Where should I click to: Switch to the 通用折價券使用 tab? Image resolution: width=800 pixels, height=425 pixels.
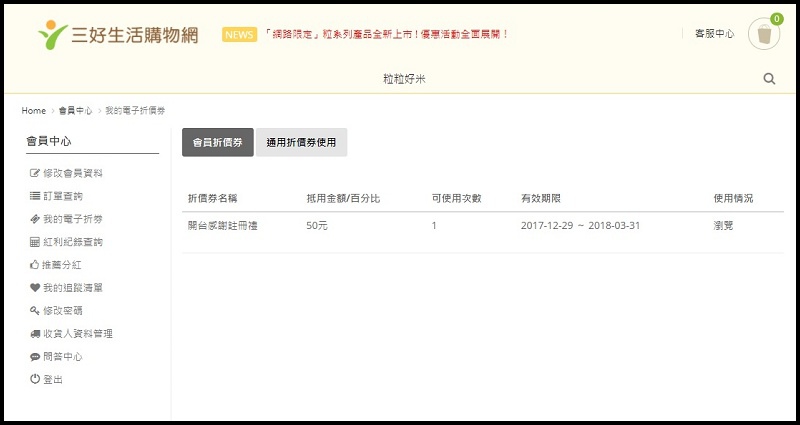302,142
